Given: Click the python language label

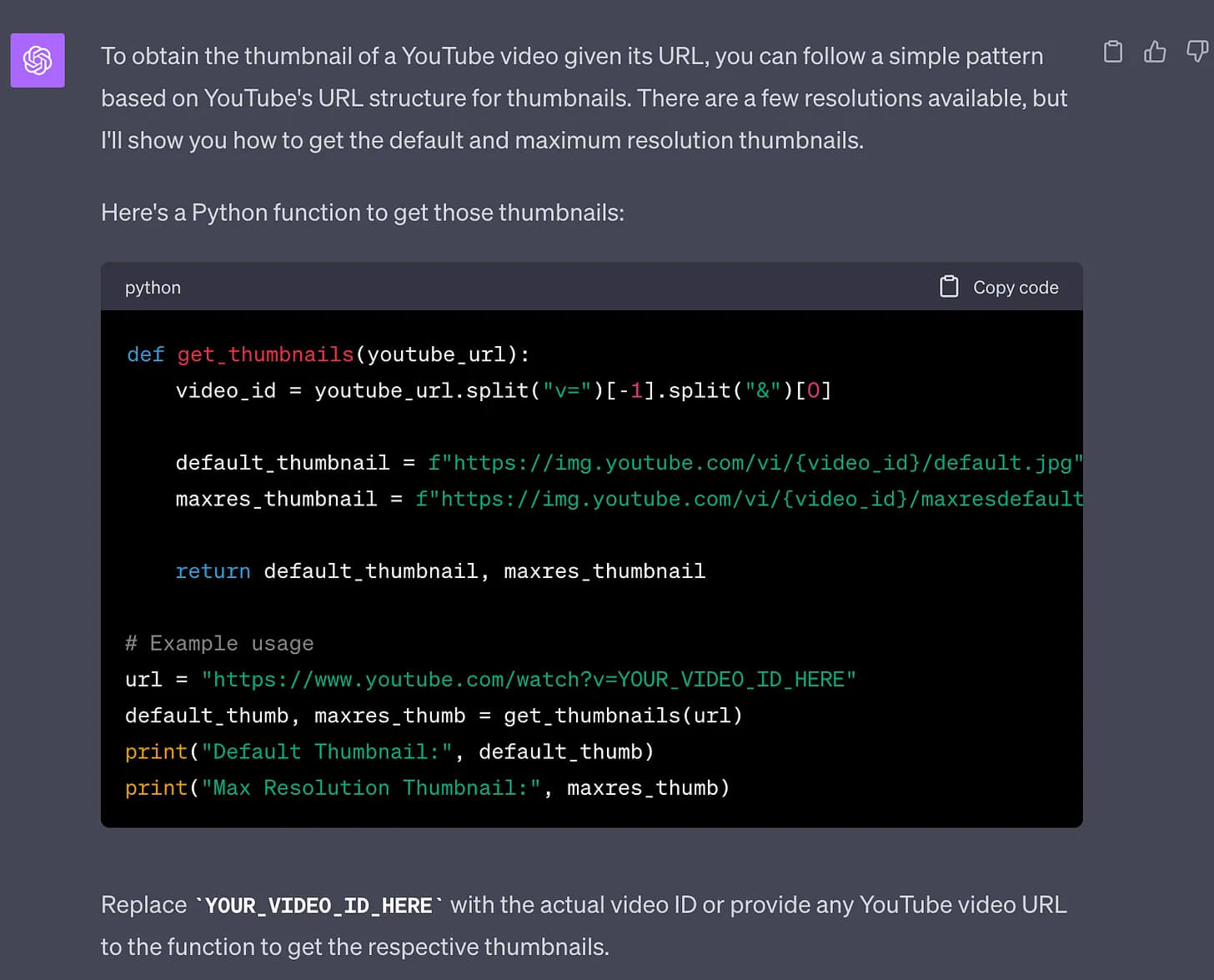Looking at the screenshot, I should pyautogui.click(x=153, y=287).
